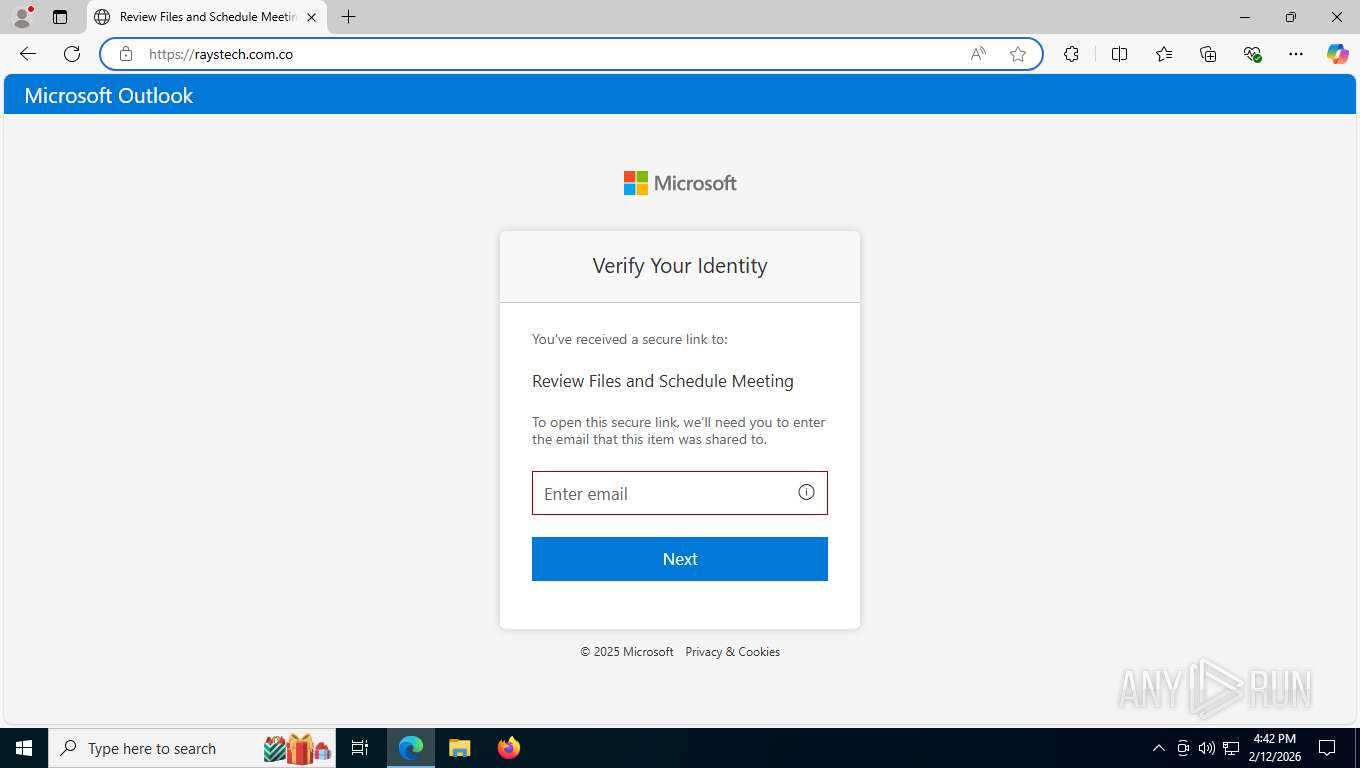1360x768 pixels.
Task: Open the Extensions puzzle icon
Action: point(1072,54)
